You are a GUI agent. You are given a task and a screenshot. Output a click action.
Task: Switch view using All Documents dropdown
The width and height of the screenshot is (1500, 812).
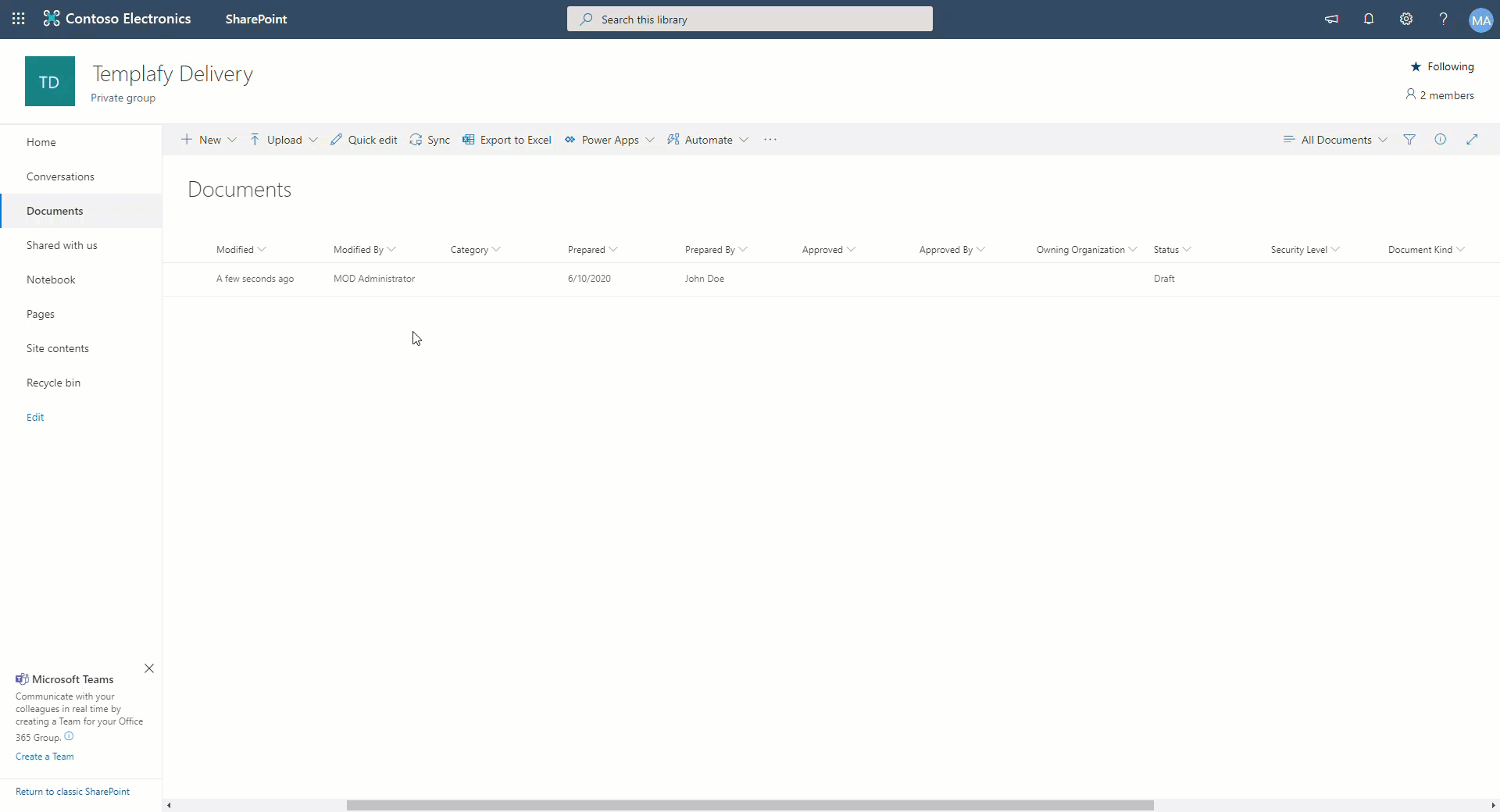(1335, 140)
